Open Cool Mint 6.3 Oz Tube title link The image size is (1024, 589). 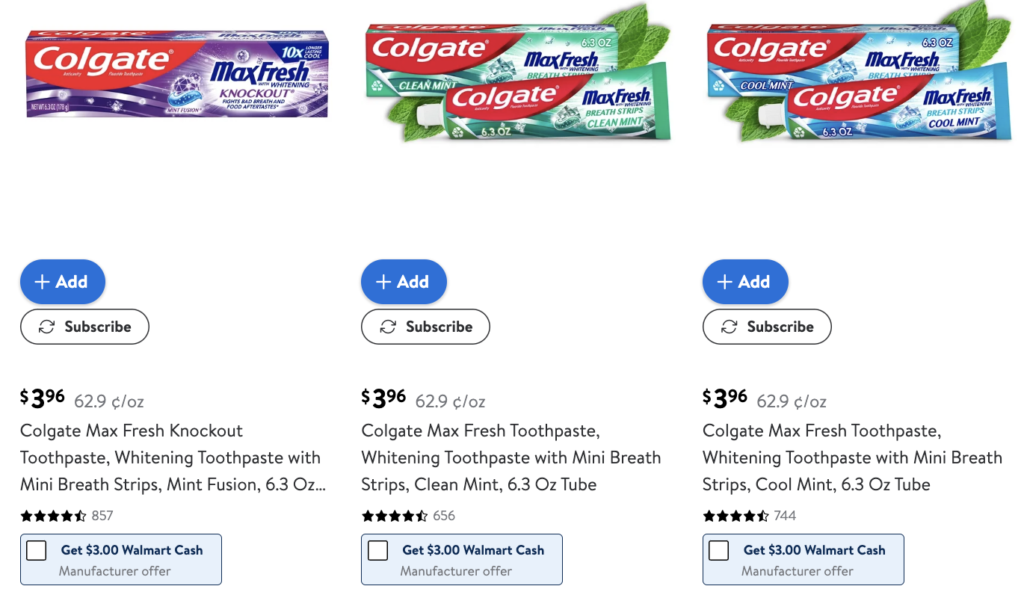click(852, 458)
